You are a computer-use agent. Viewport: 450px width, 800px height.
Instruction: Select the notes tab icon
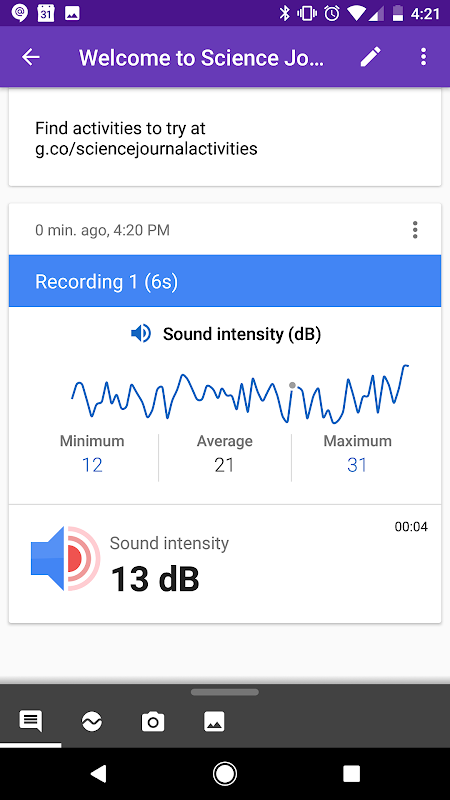[31, 721]
